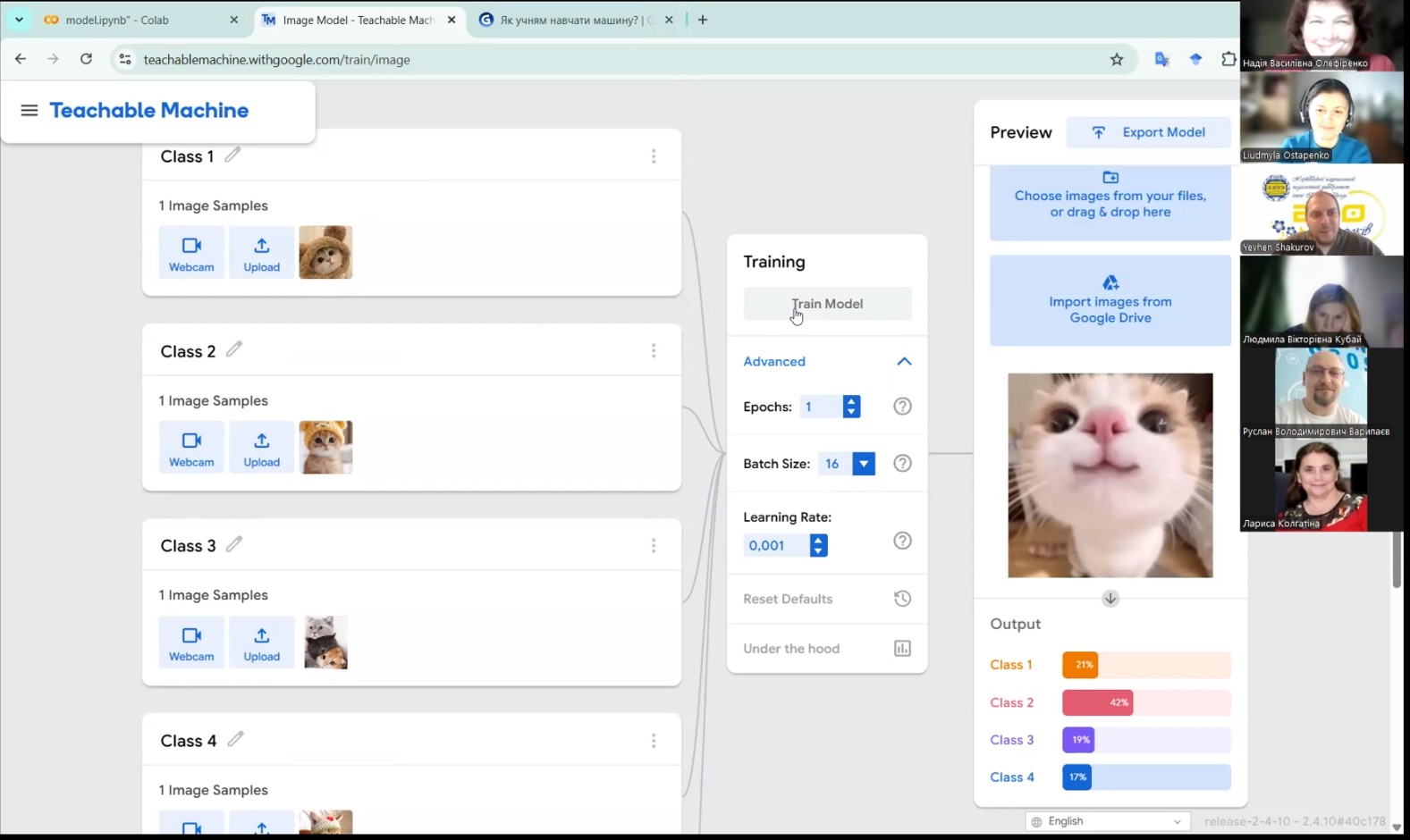Click the down arrow below the preview image
The width and height of the screenshot is (1410, 840).
coord(1110,599)
